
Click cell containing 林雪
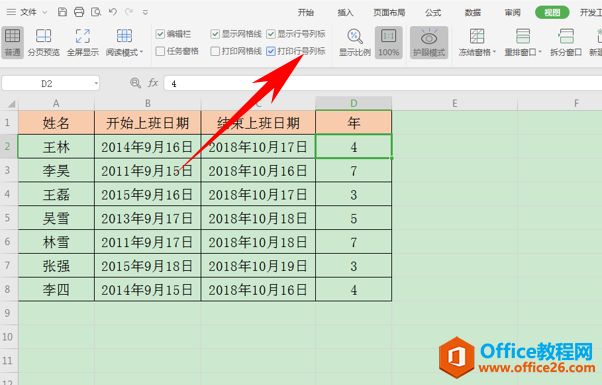point(56,242)
